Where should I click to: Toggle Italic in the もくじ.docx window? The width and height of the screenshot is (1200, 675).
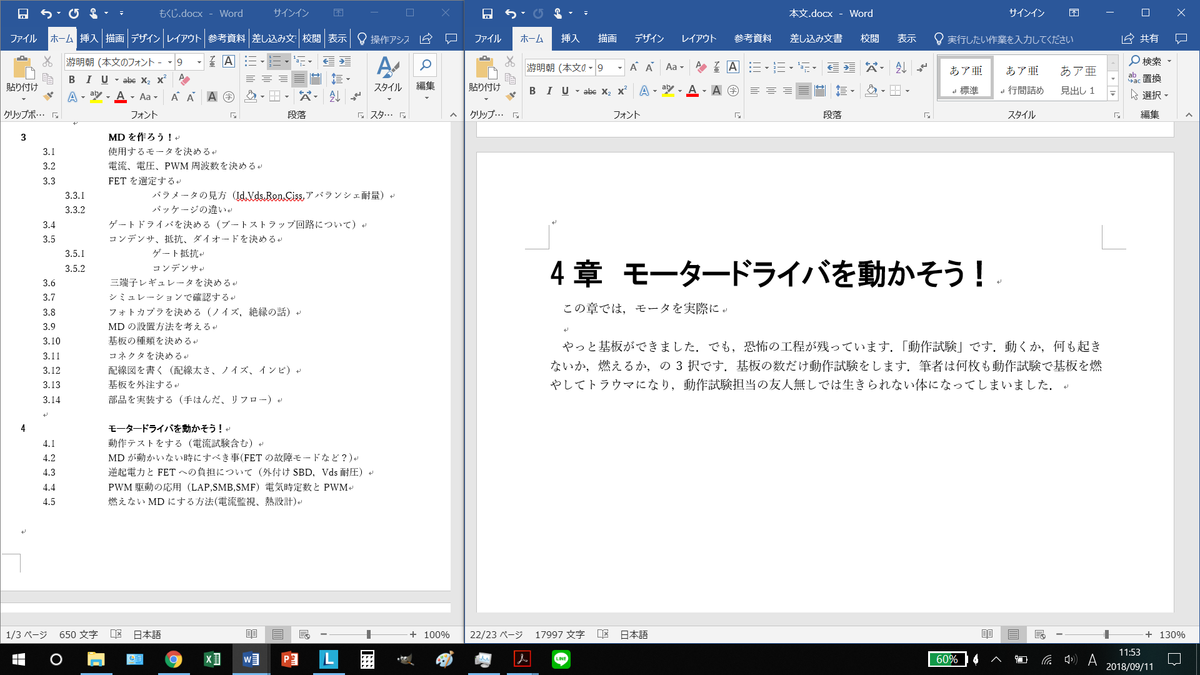coord(89,79)
